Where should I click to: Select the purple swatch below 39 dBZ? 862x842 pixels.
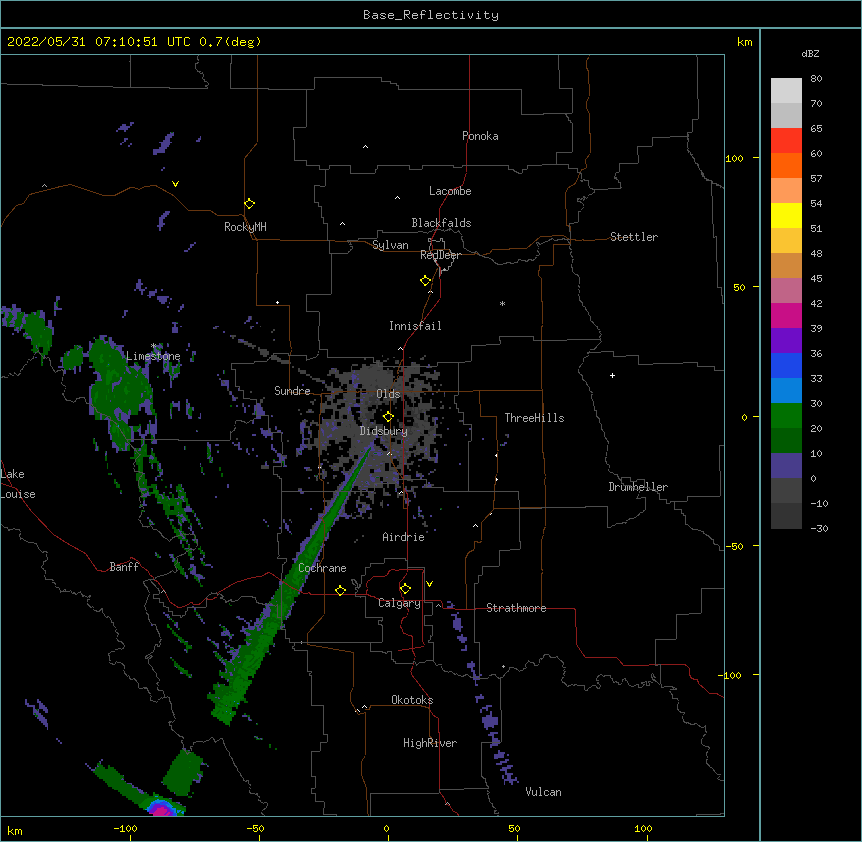(786, 340)
